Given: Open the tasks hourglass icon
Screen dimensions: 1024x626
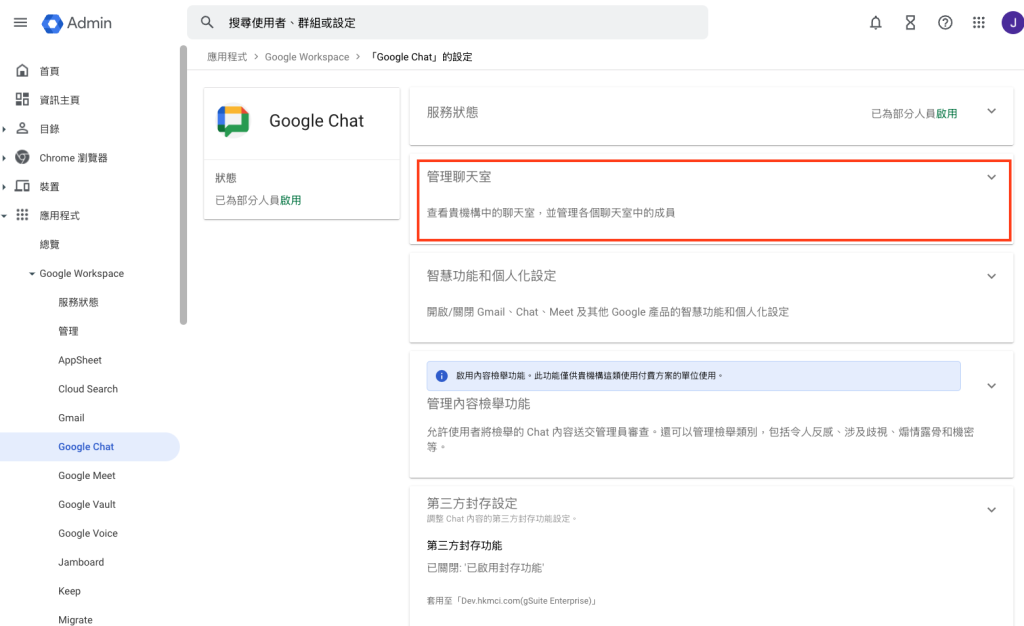Looking at the screenshot, I should [x=910, y=23].
